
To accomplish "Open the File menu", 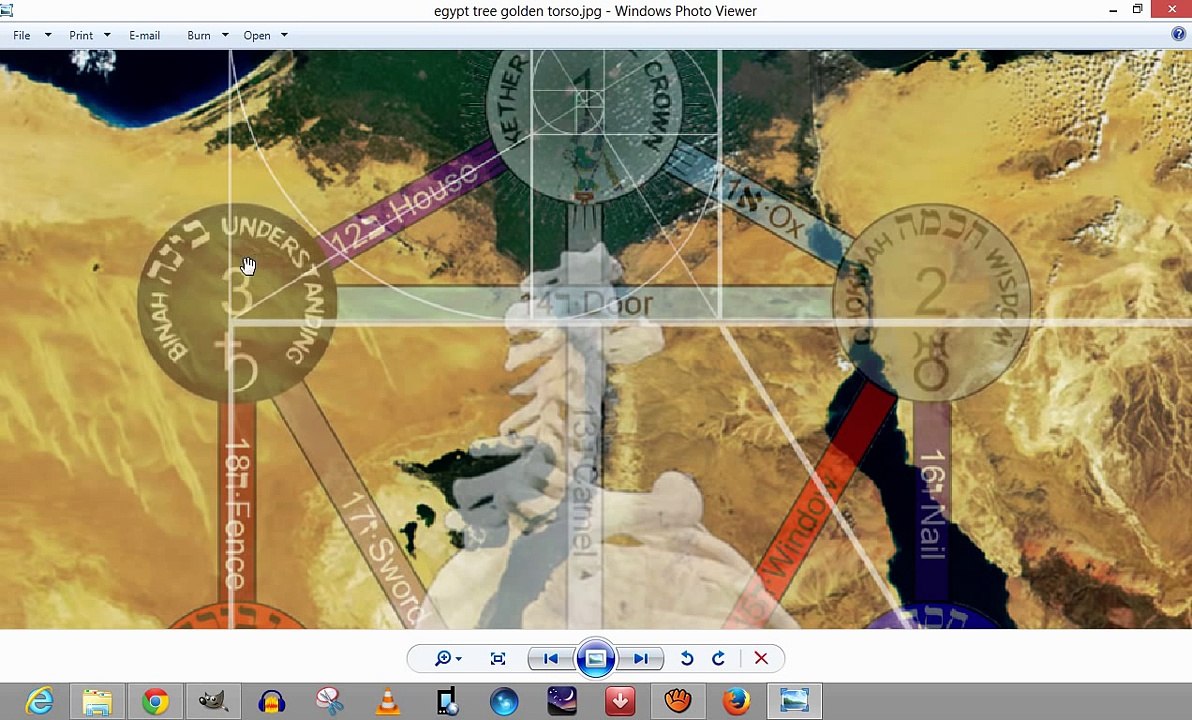I will (22, 35).
